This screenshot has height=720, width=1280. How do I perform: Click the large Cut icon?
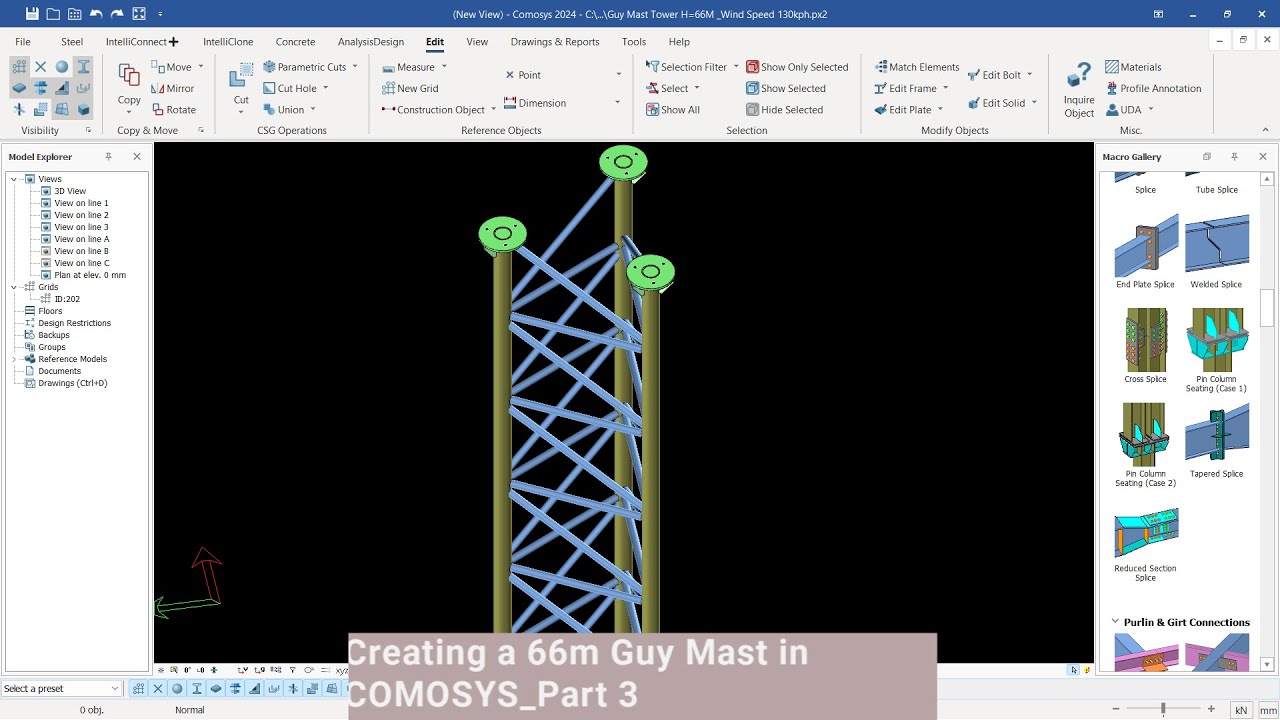click(x=241, y=76)
